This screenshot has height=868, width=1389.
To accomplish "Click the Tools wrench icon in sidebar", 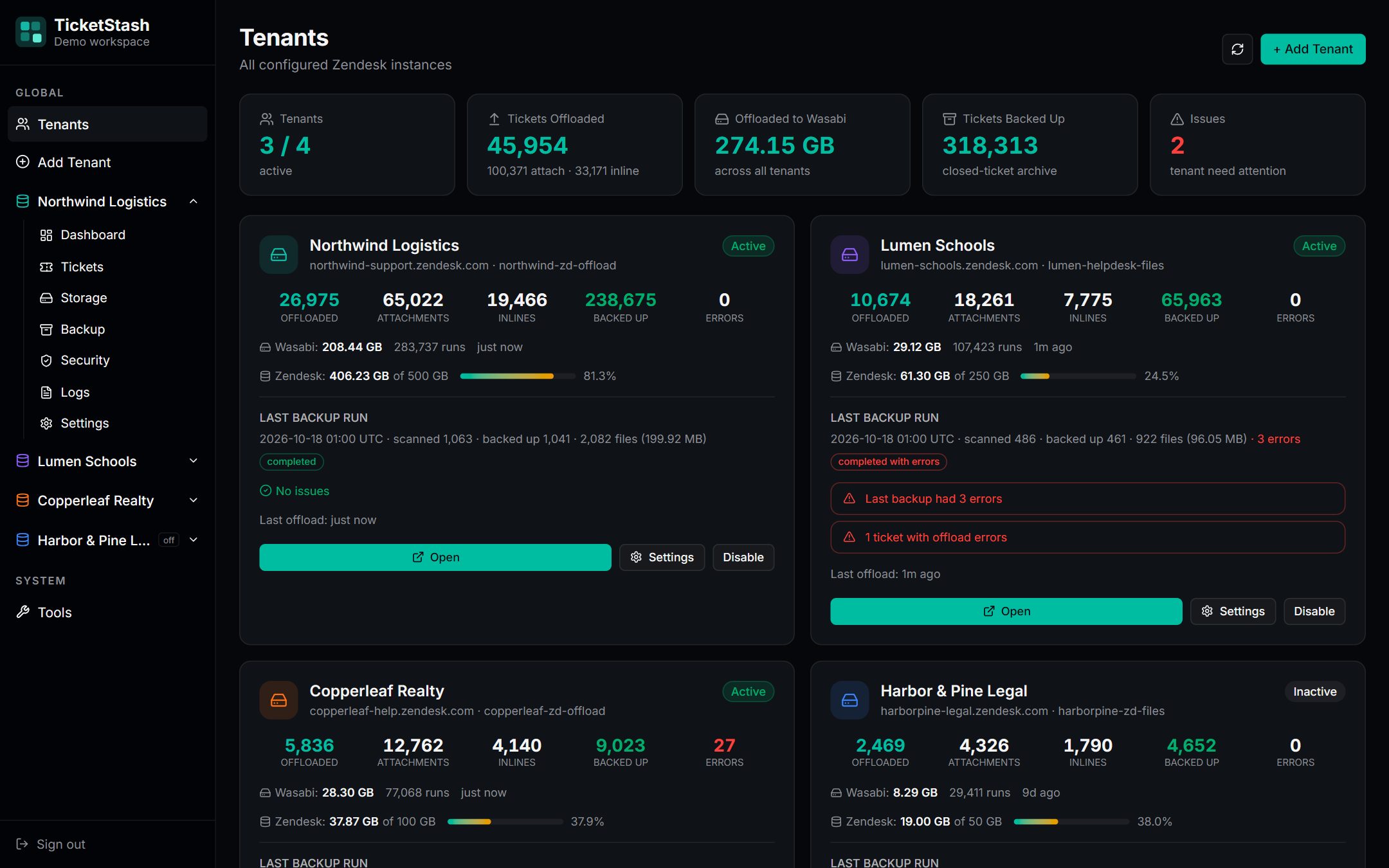I will coord(23,611).
